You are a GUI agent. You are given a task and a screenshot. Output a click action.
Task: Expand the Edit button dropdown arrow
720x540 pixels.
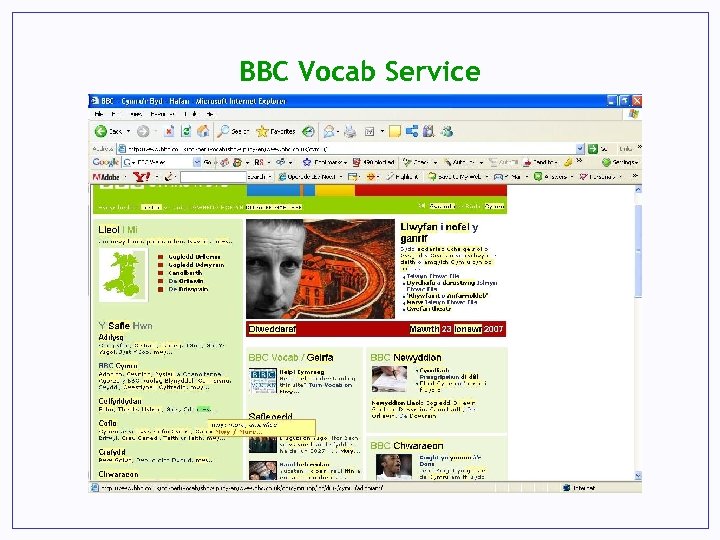382,132
